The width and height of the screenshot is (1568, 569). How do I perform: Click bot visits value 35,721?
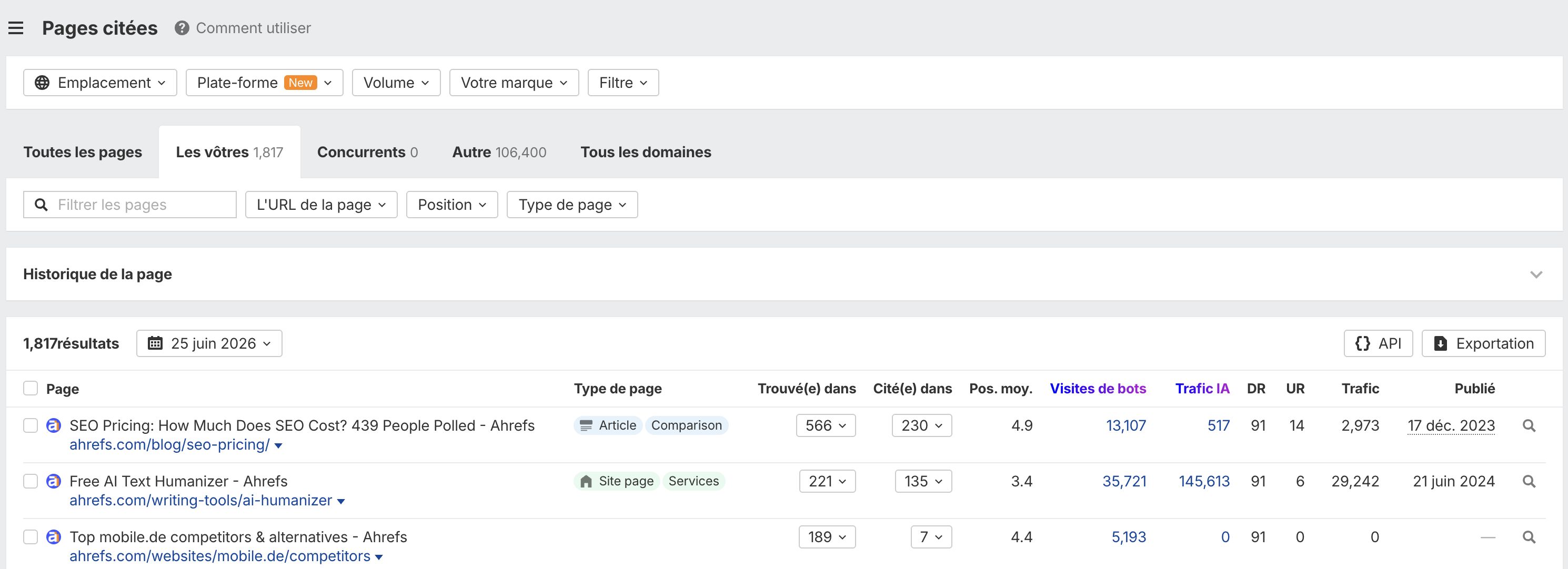pyautogui.click(x=1124, y=481)
